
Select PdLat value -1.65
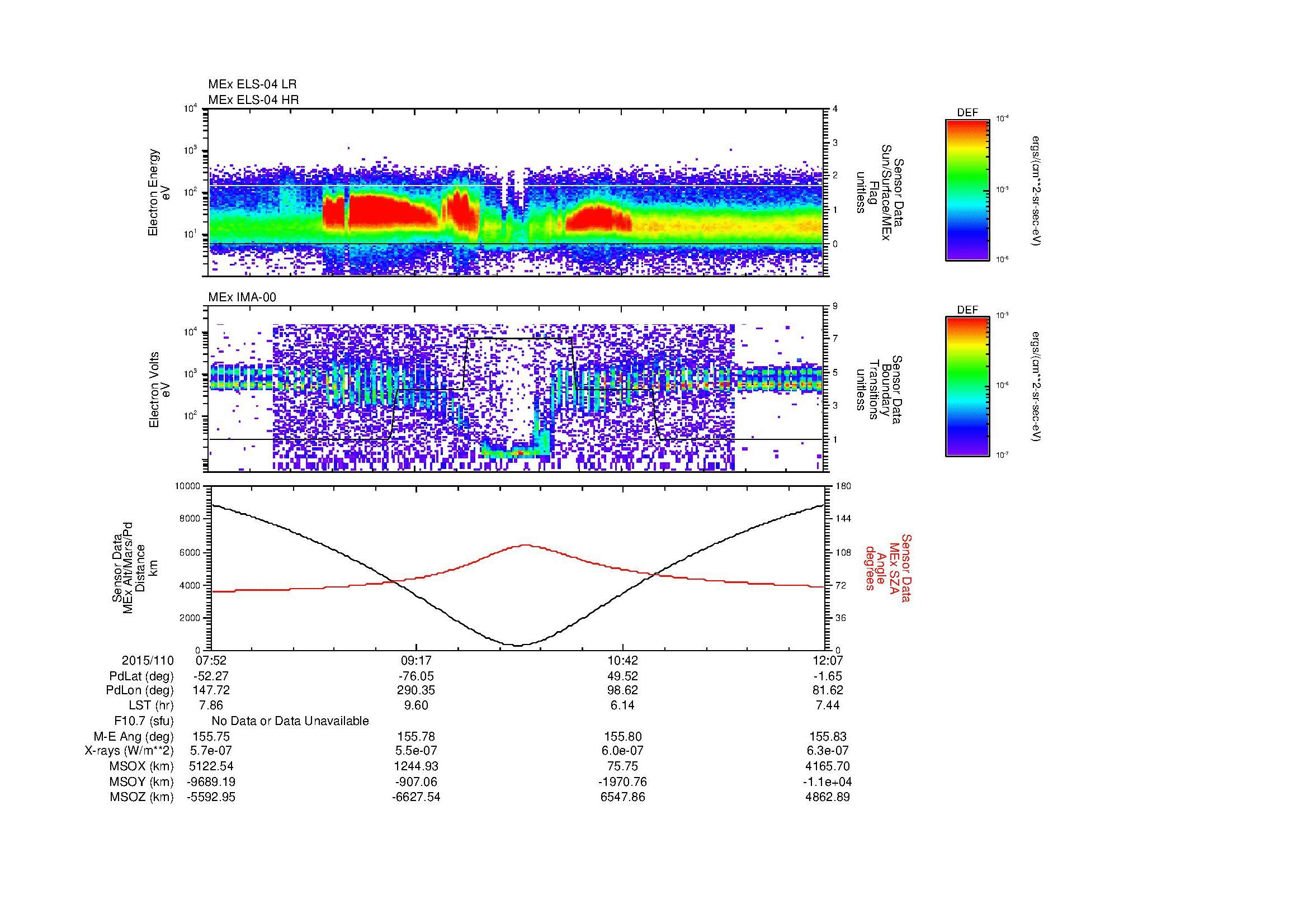point(828,676)
